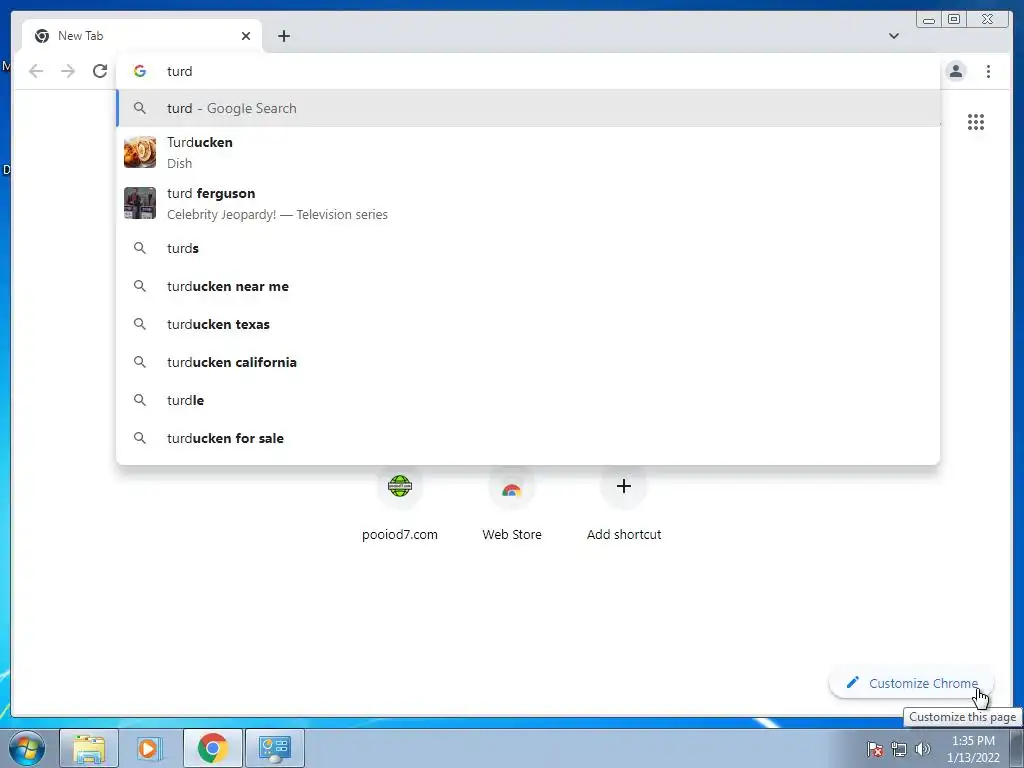Click the volume speaker tray icon

click(x=923, y=749)
